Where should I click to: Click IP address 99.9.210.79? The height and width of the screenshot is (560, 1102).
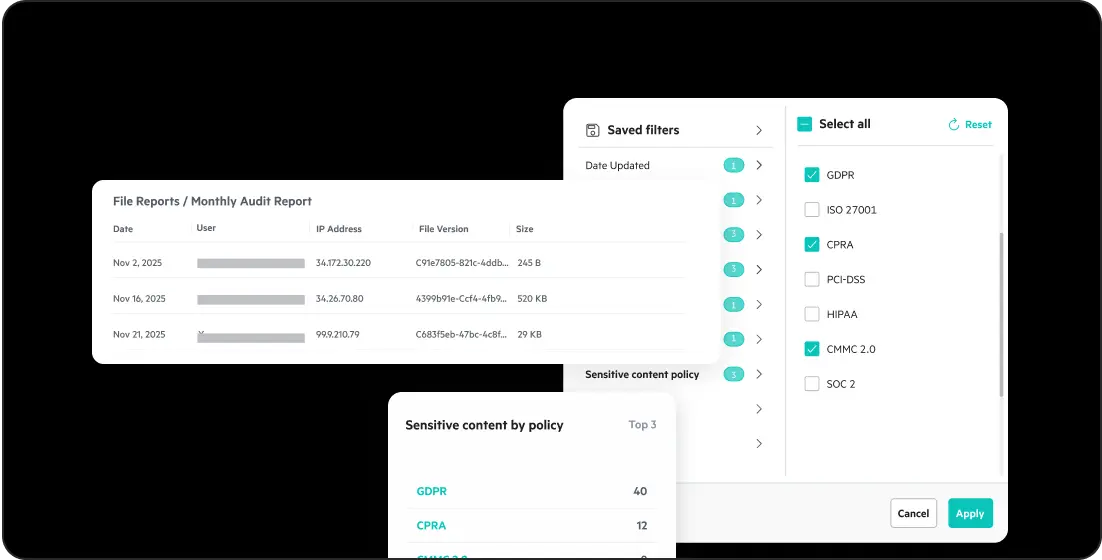337,334
